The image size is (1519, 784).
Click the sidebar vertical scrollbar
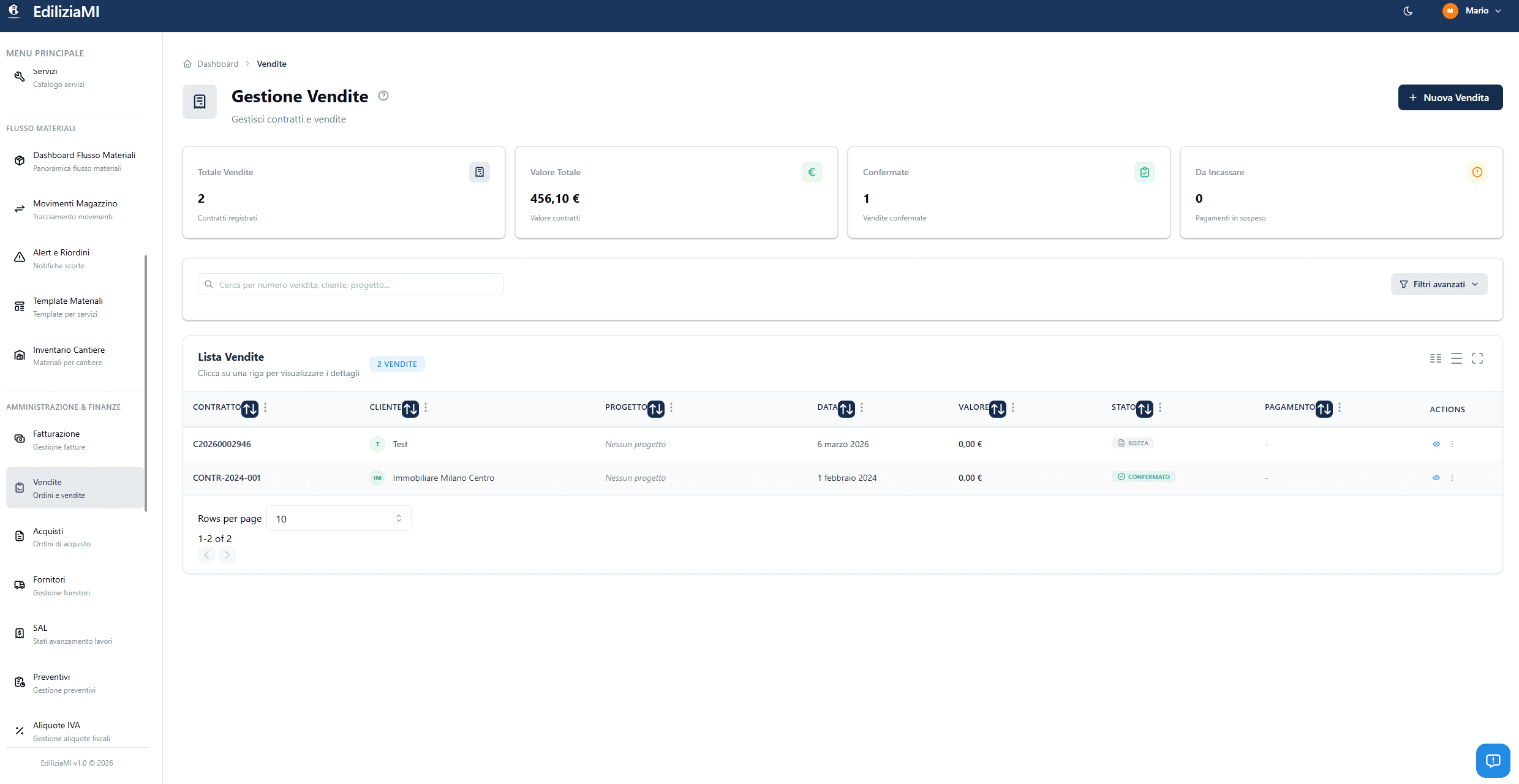pyautogui.click(x=146, y=383)
